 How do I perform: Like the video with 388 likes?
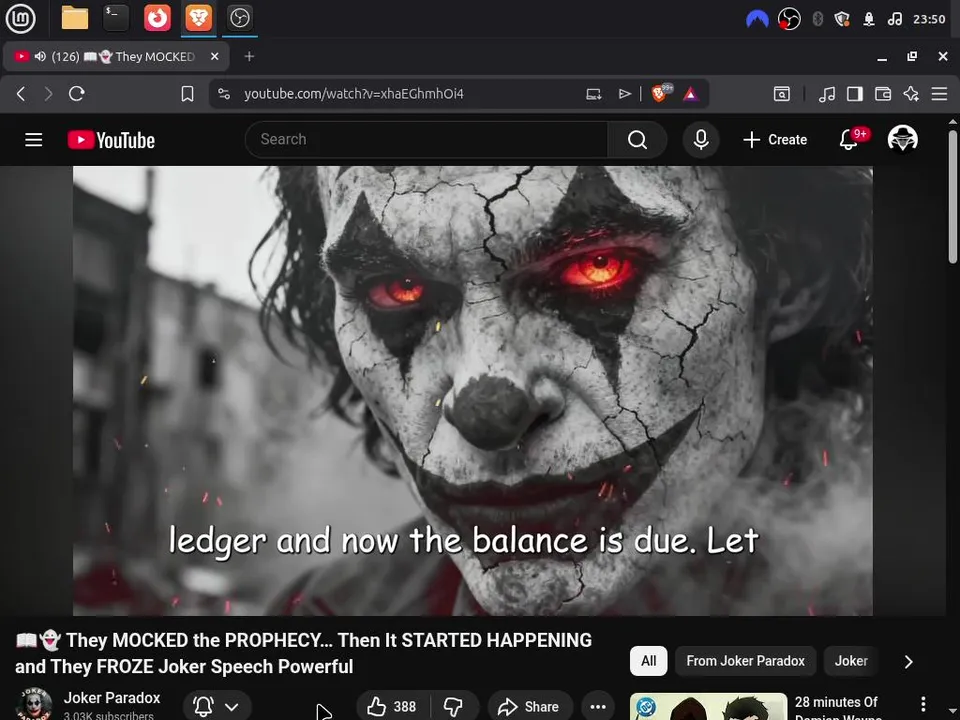tap(392, 707)
